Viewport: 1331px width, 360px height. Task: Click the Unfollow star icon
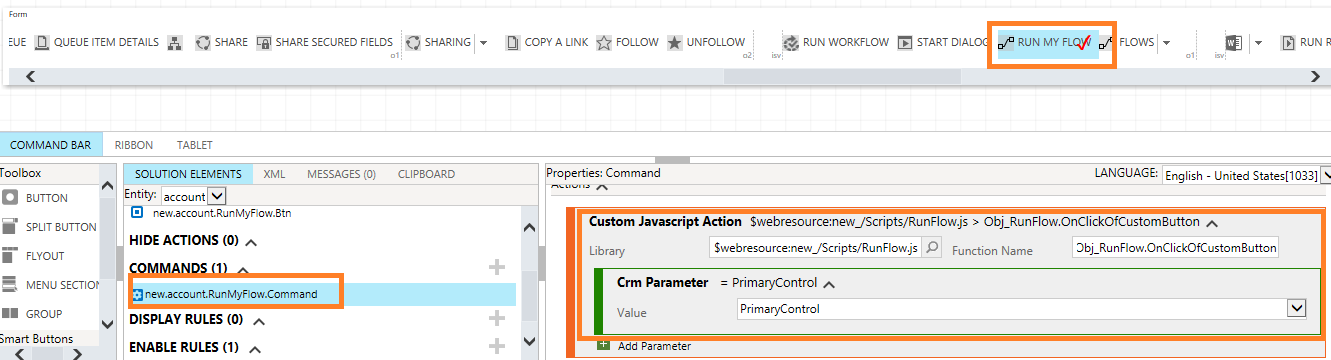[x=675, y=43]
